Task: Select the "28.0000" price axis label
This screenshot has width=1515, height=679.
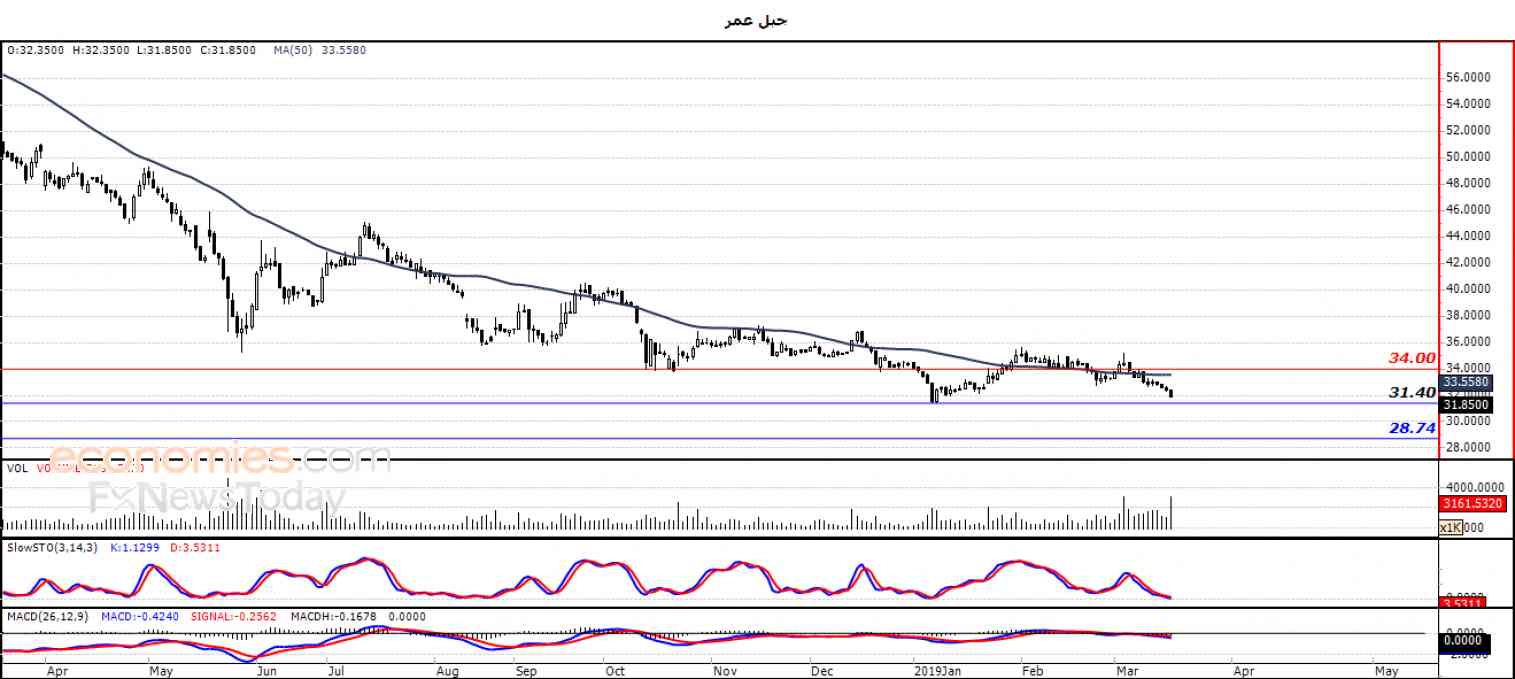Action: (x=1470, y=447)
